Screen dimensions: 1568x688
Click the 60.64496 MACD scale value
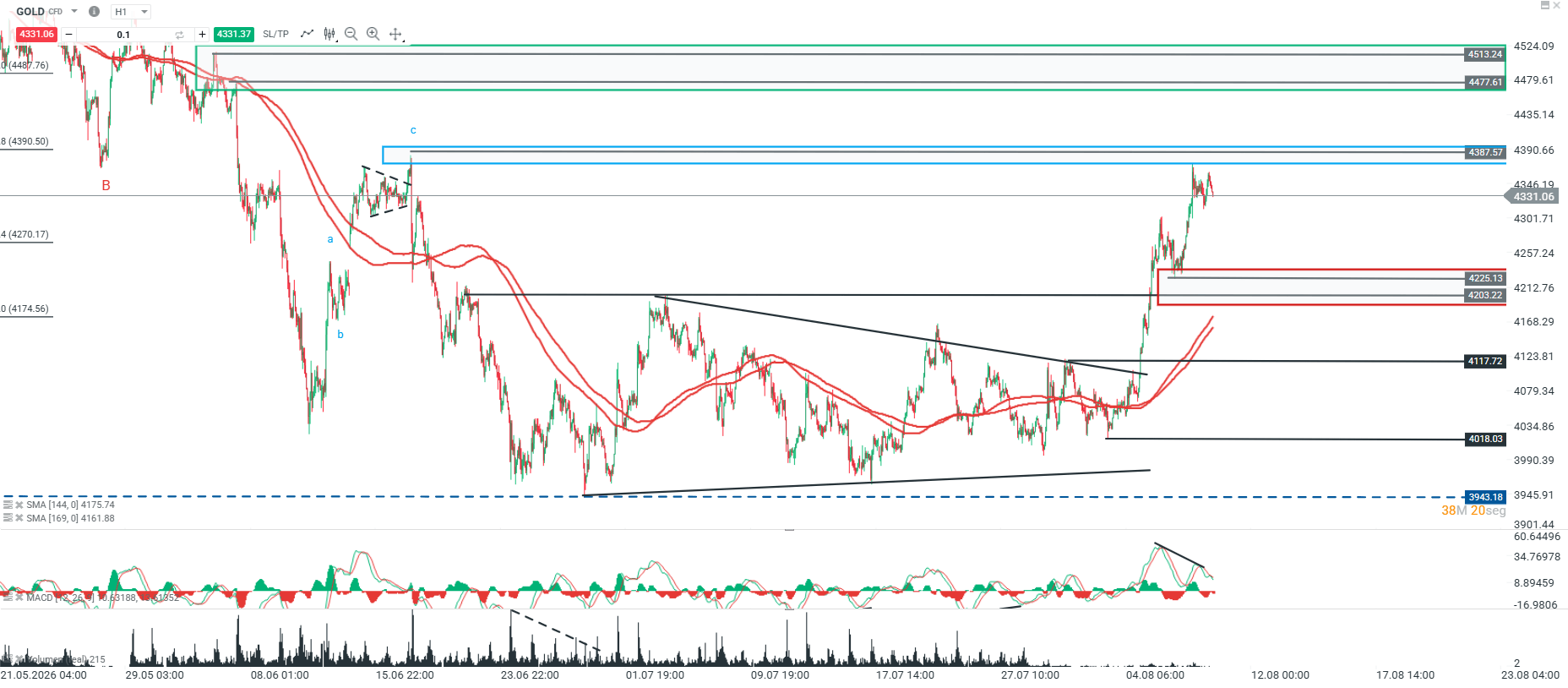coord(1537,537)
